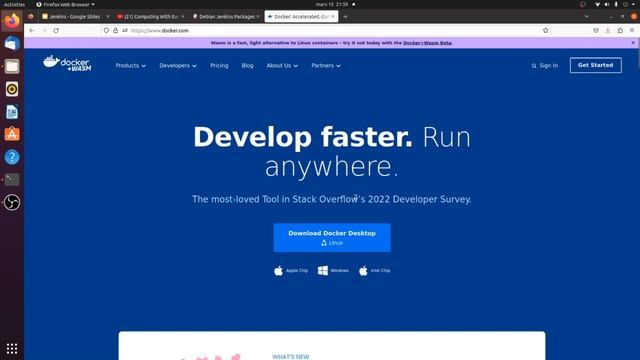Show applications grid
This screenshot has width=640, height=360.
coord(12,348)
